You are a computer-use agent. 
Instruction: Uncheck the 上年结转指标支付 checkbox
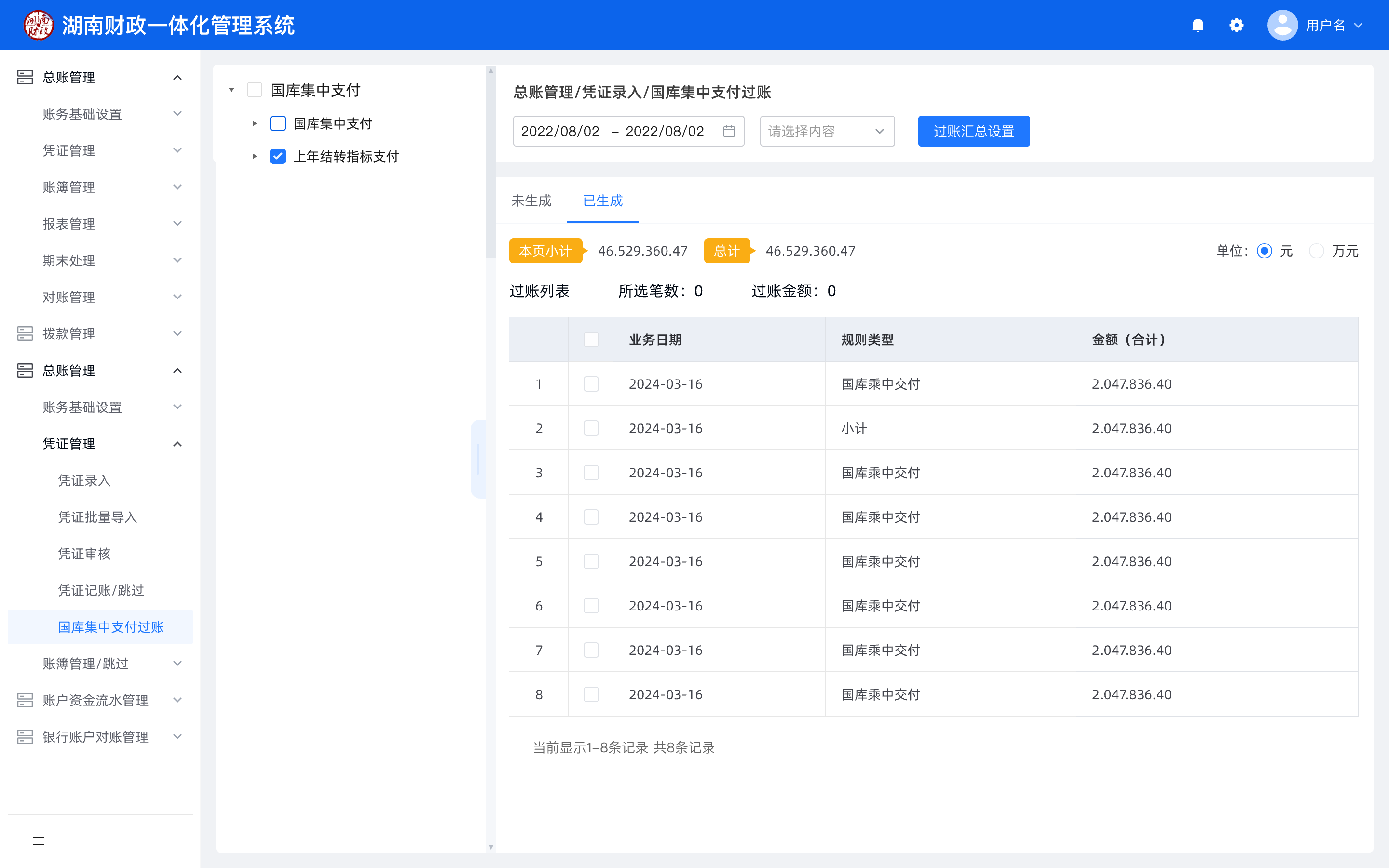(278, 156)
